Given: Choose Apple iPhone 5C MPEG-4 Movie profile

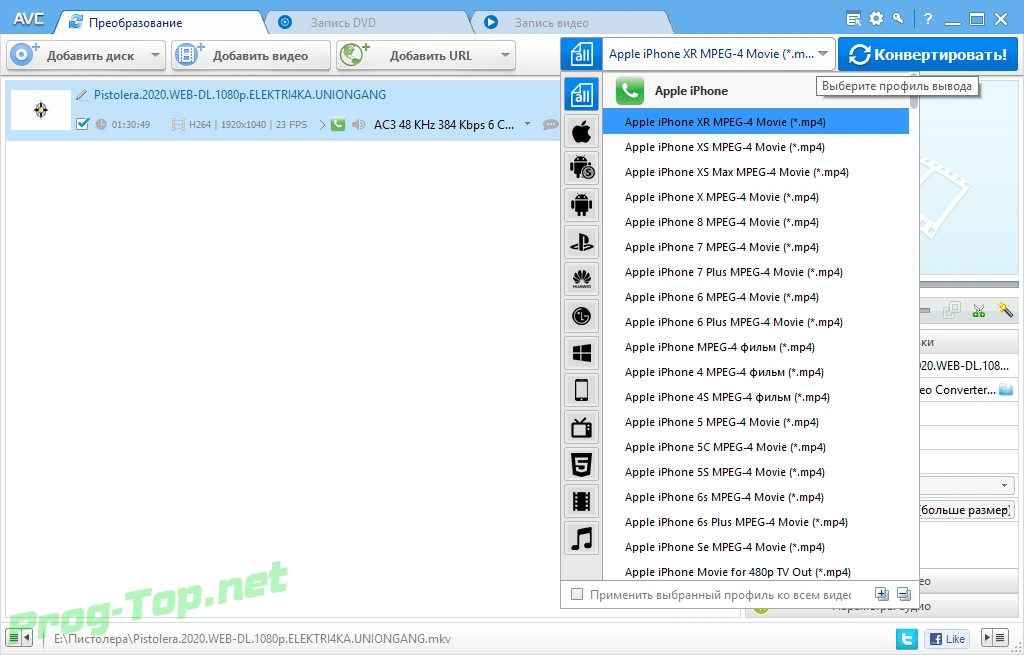Looking at the screenshot, I should [755, 447].
